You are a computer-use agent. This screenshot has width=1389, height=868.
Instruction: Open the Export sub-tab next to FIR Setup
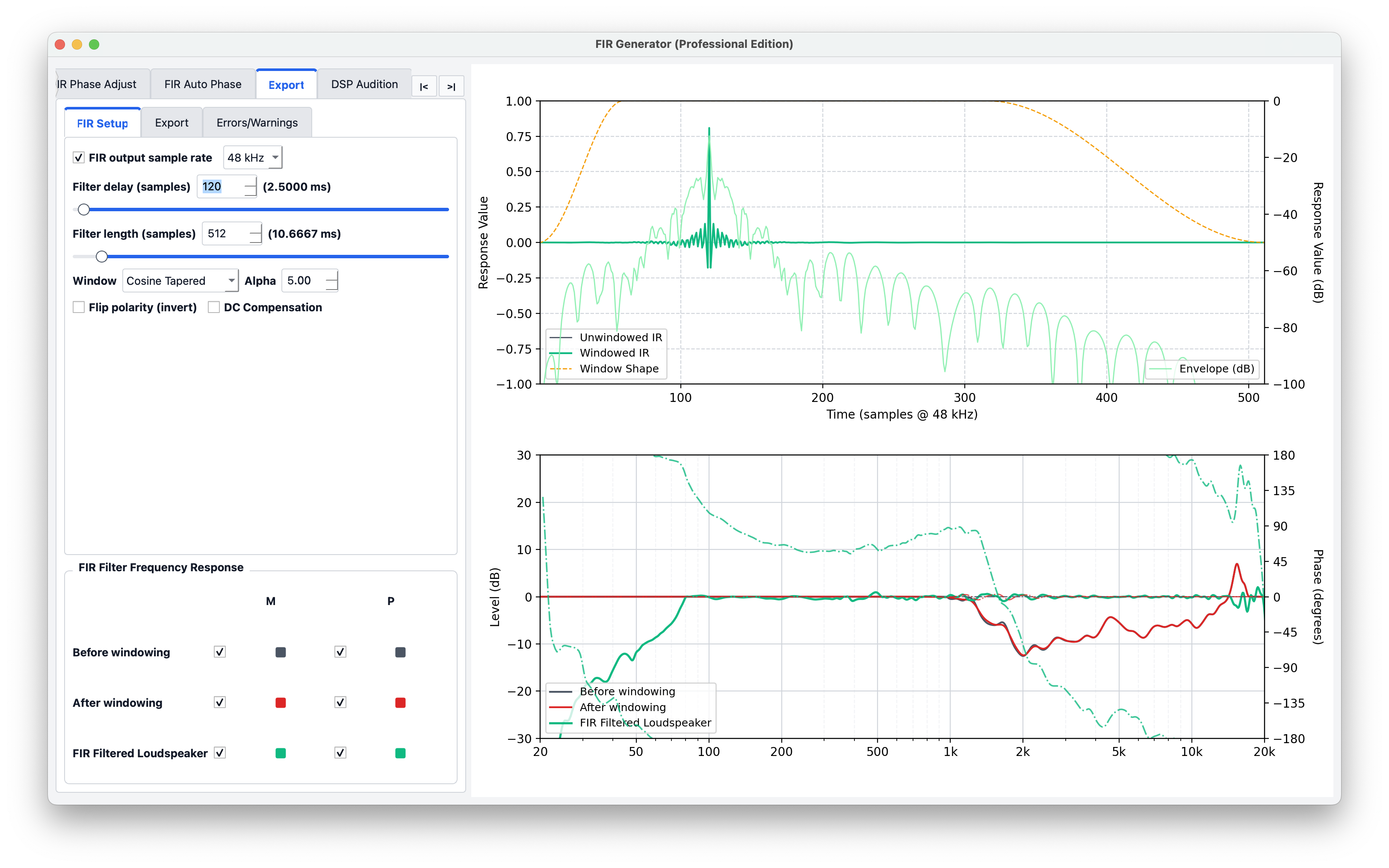click(171, 123)
